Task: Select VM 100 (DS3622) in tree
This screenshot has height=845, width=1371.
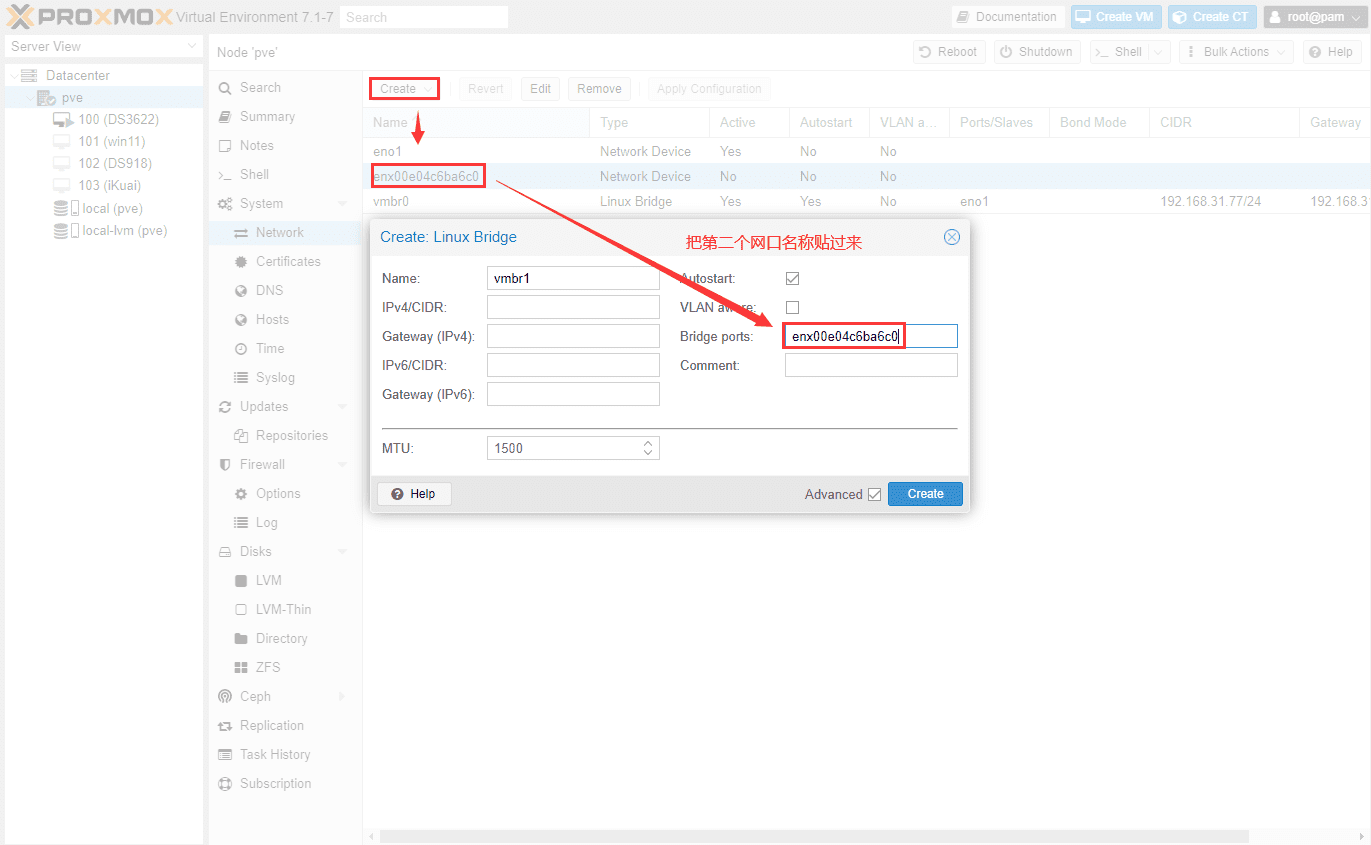Action: click(x=118, y=120)
